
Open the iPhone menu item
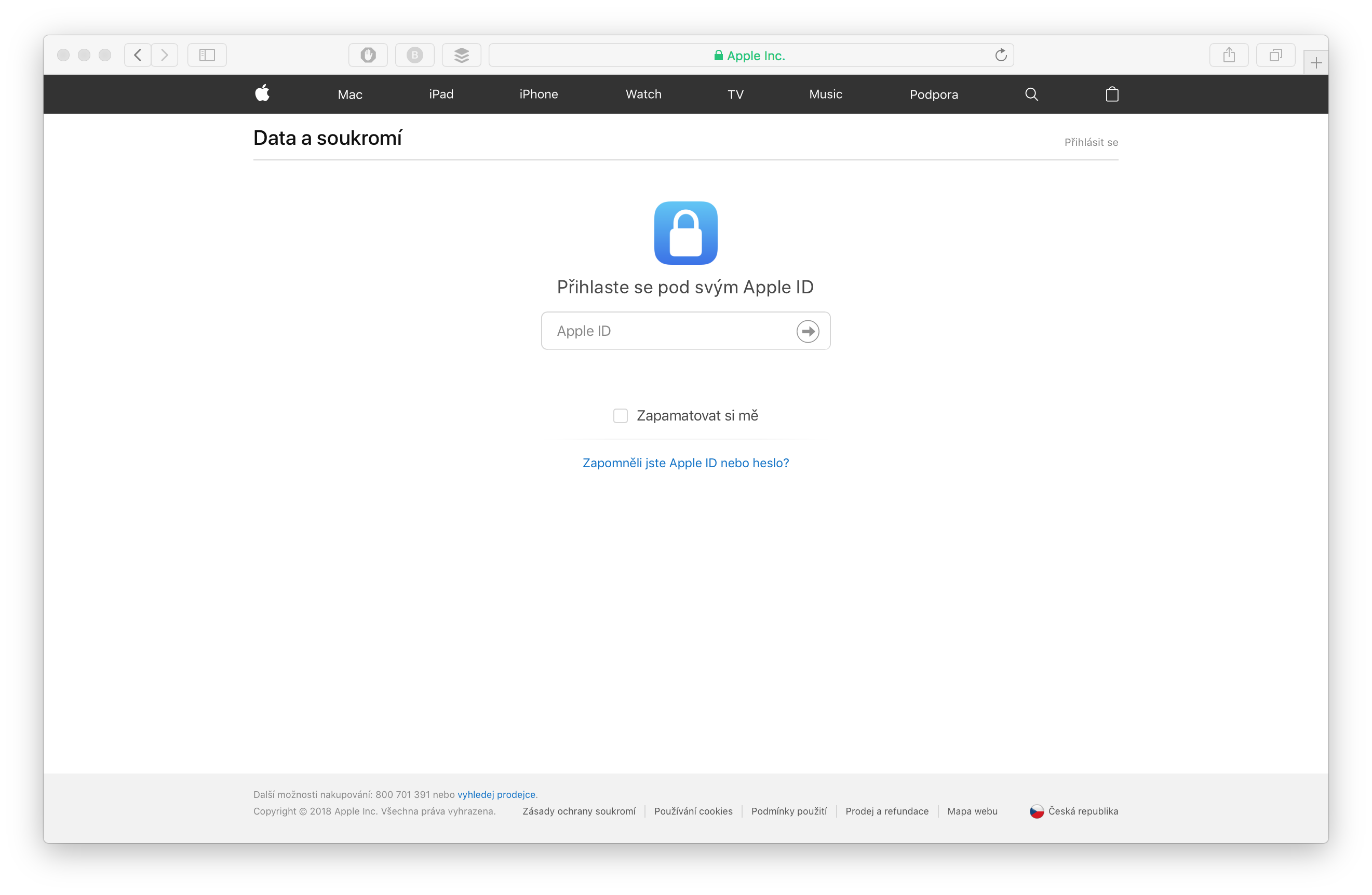coord(539,94)
